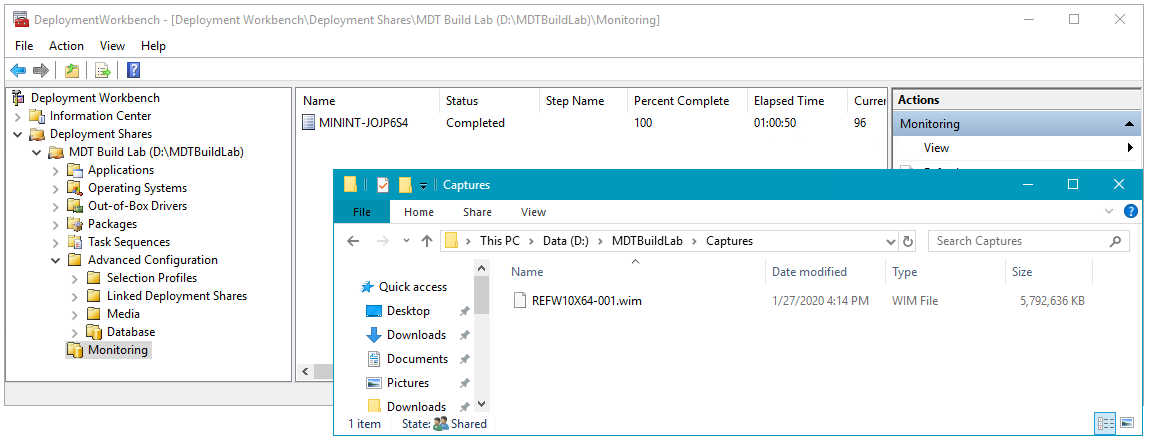Click the Export List toolbar icon
The image size is (1150, 444).
(x=102, y=70)
